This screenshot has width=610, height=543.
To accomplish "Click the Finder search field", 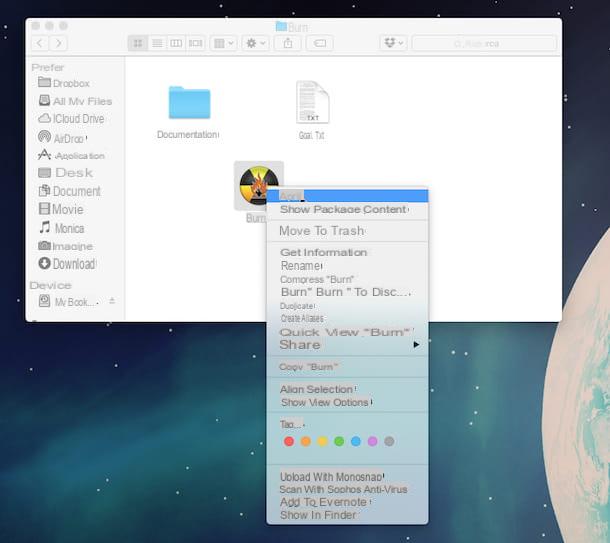I will pos(484,44).
